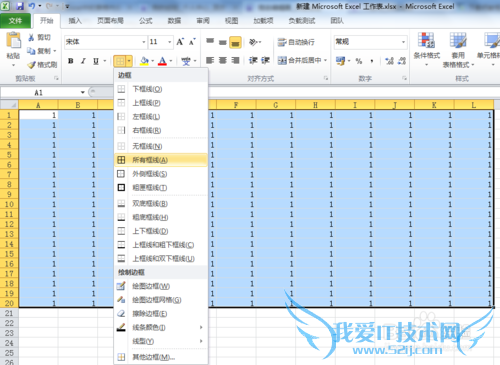Image resolution: width=500 pixels, height=365 pixels.
Task: Switch to the 页面布局 tab
Action: (110, 21)
